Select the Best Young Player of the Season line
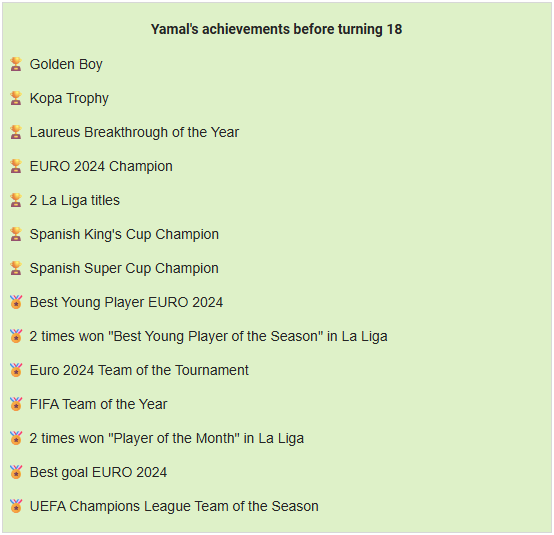Viewport: 554px width, 535px height. pyautogui.click(x=208, y=336)
